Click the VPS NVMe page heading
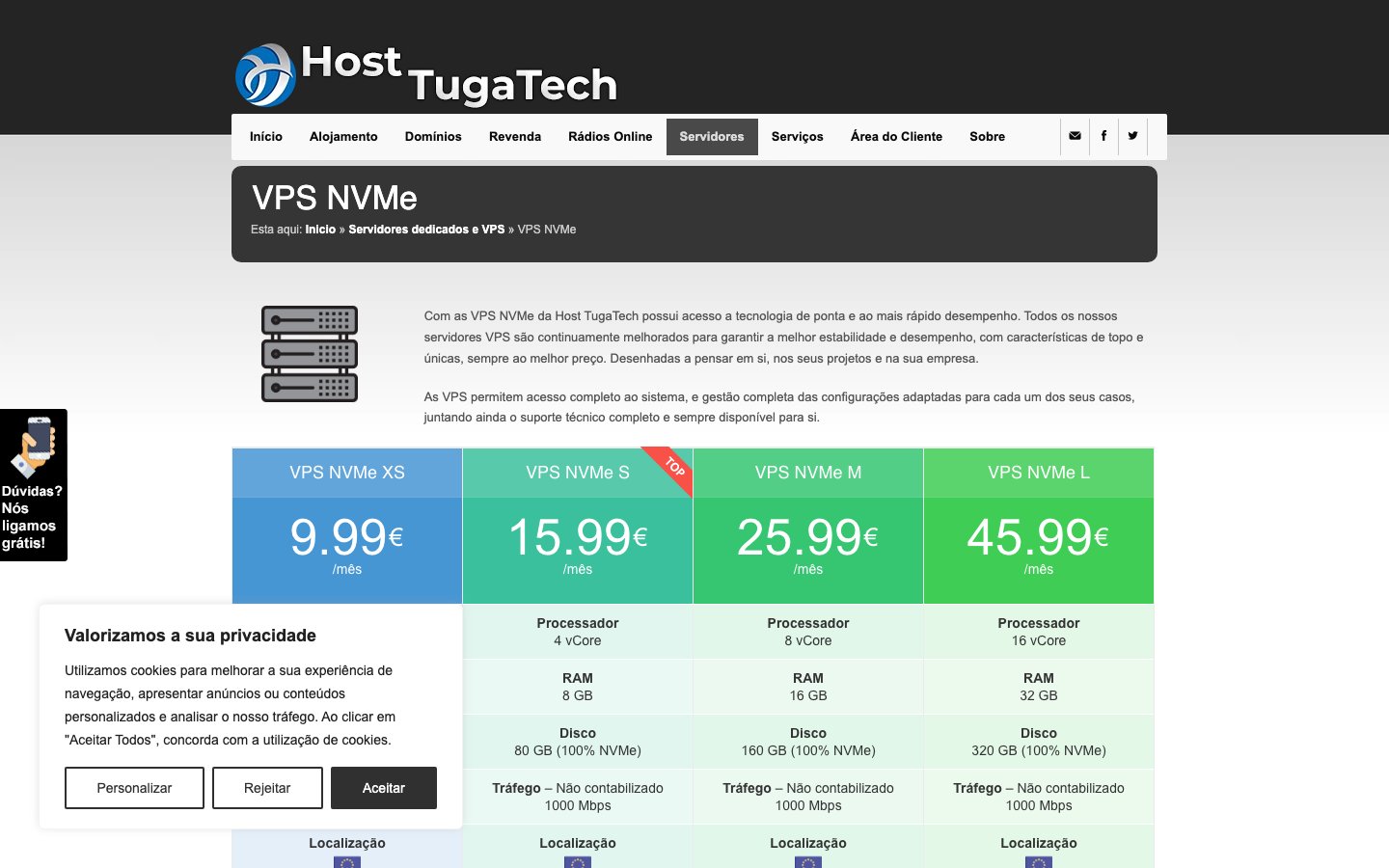1389x868 pixels. [335, 198]
